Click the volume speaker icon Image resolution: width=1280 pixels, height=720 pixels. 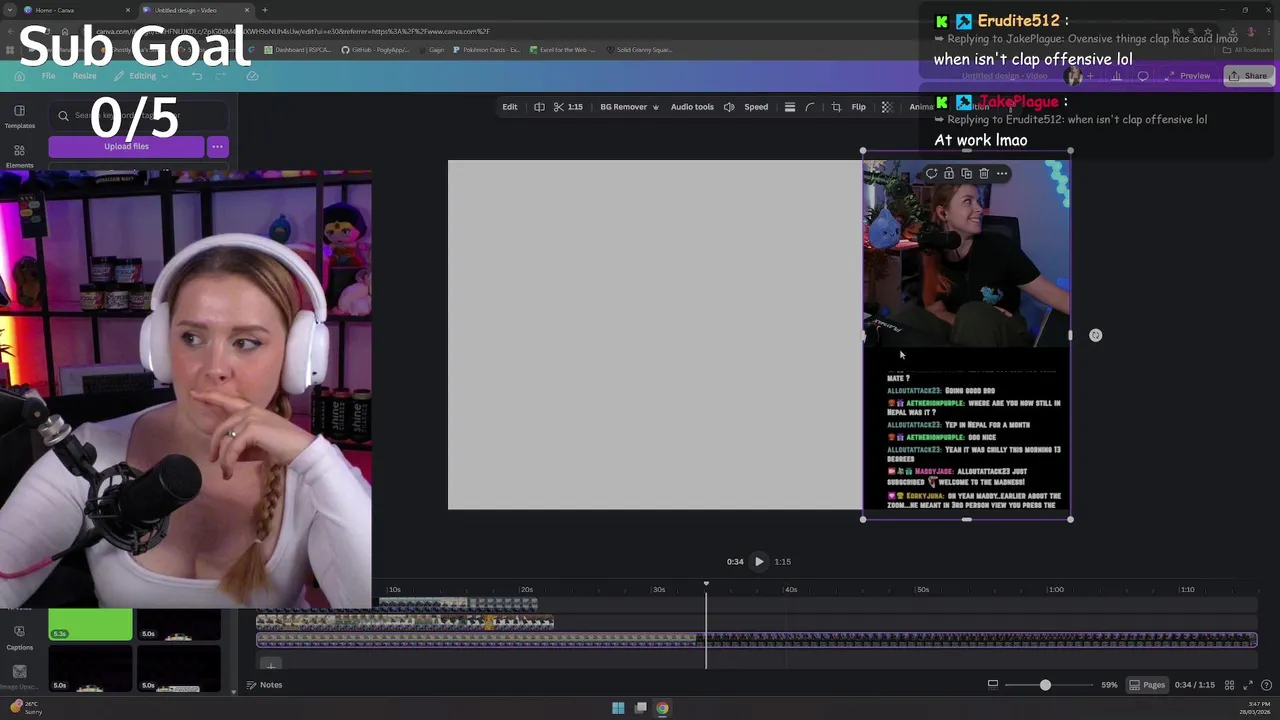coord(729,107)
